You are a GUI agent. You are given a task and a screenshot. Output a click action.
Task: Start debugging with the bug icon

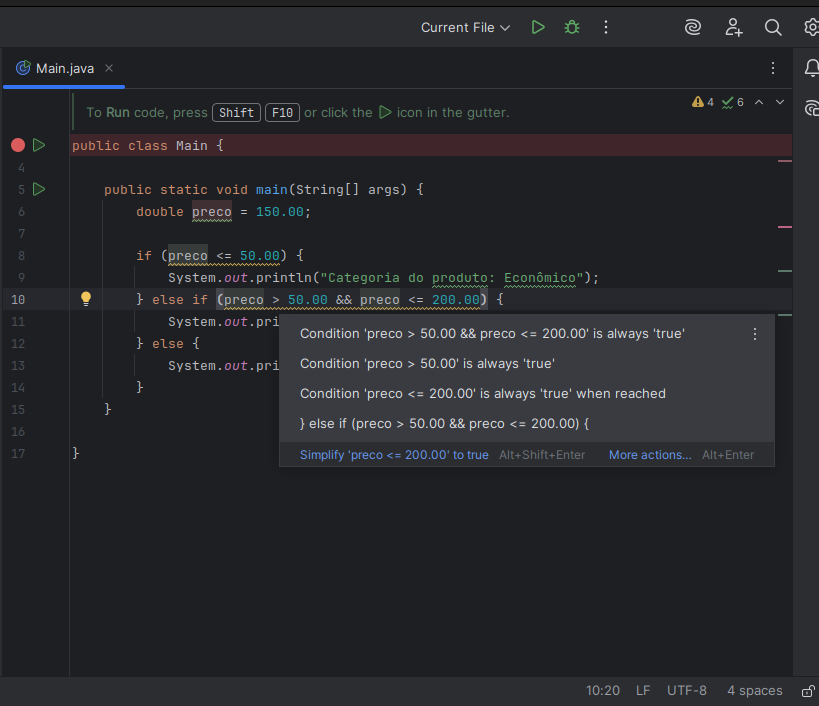572,27
